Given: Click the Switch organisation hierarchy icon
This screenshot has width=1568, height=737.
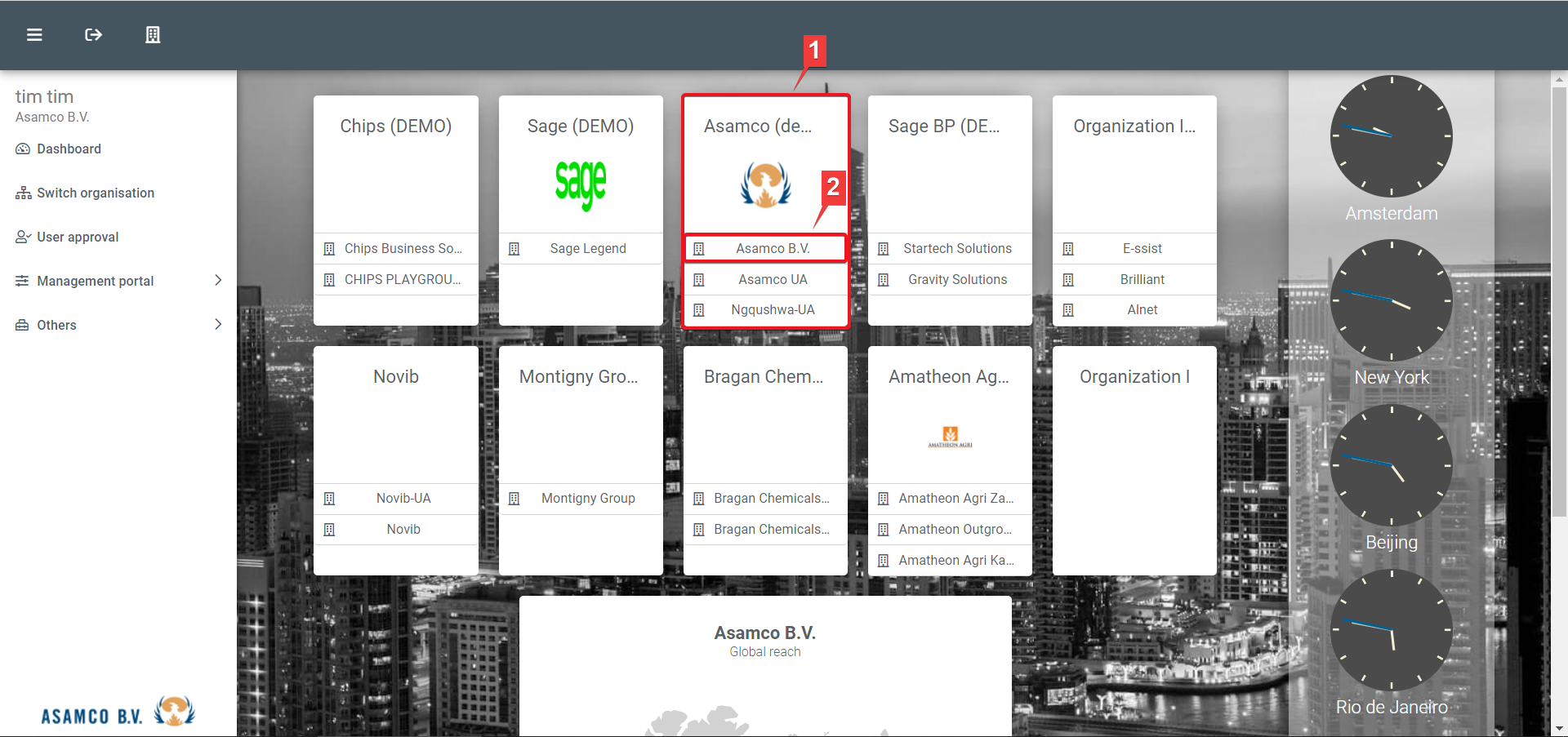Looking at the screenshot, I should click(23, 193).
